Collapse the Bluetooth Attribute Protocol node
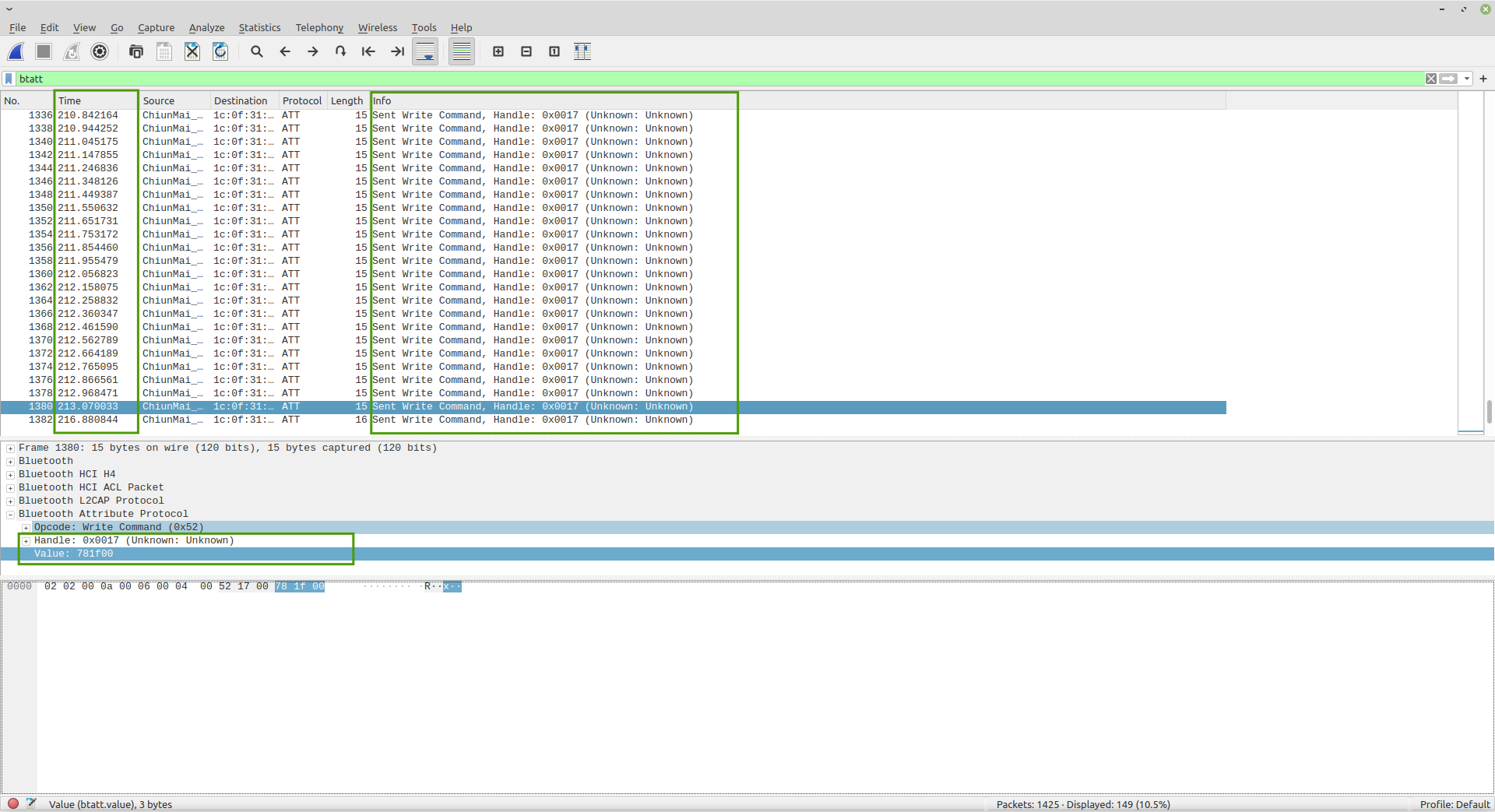The height and width of the screenshot is (812, 1495). point(10,514)
